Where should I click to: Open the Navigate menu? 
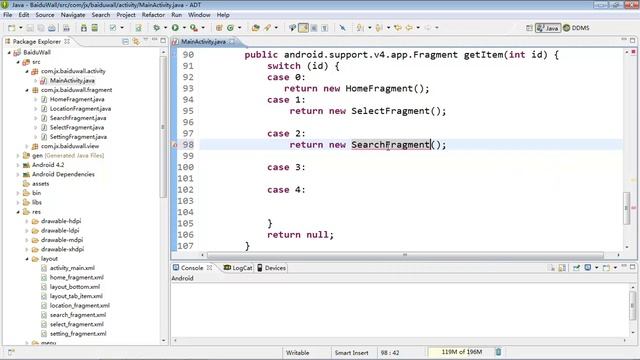click(73, 15)
